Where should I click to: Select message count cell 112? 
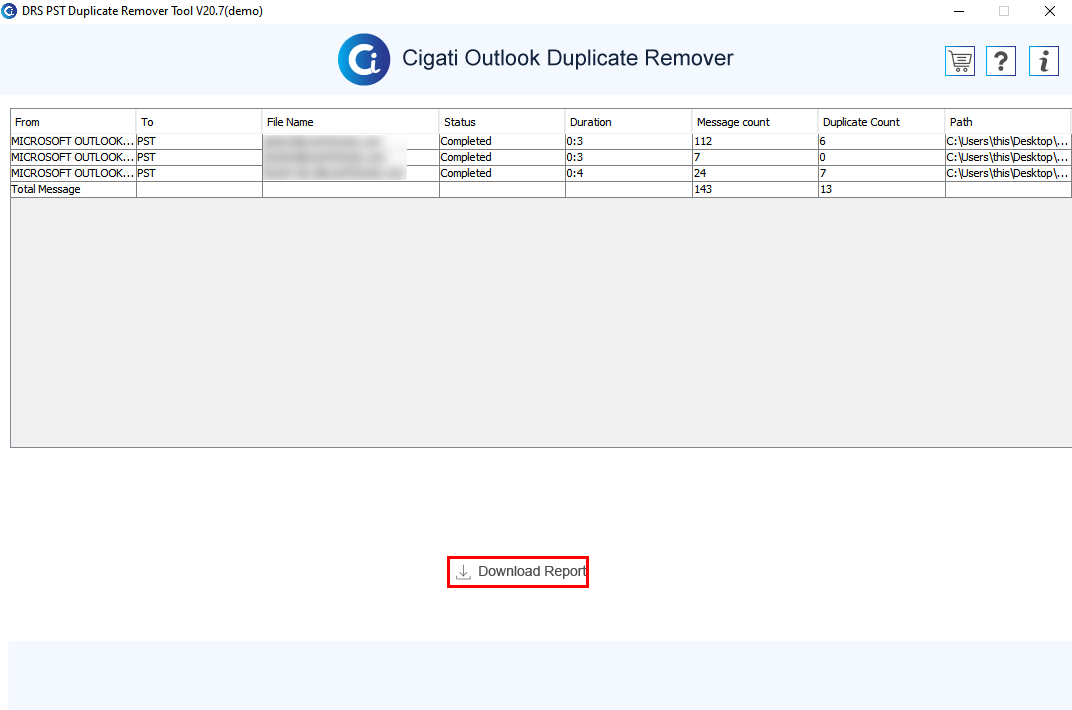755,141
